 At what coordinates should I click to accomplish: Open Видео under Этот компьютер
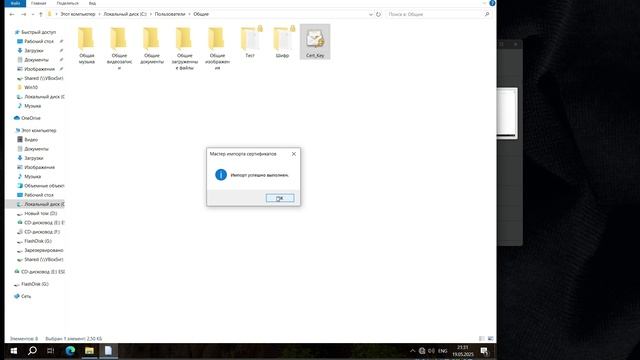click(x=27, y=140)
